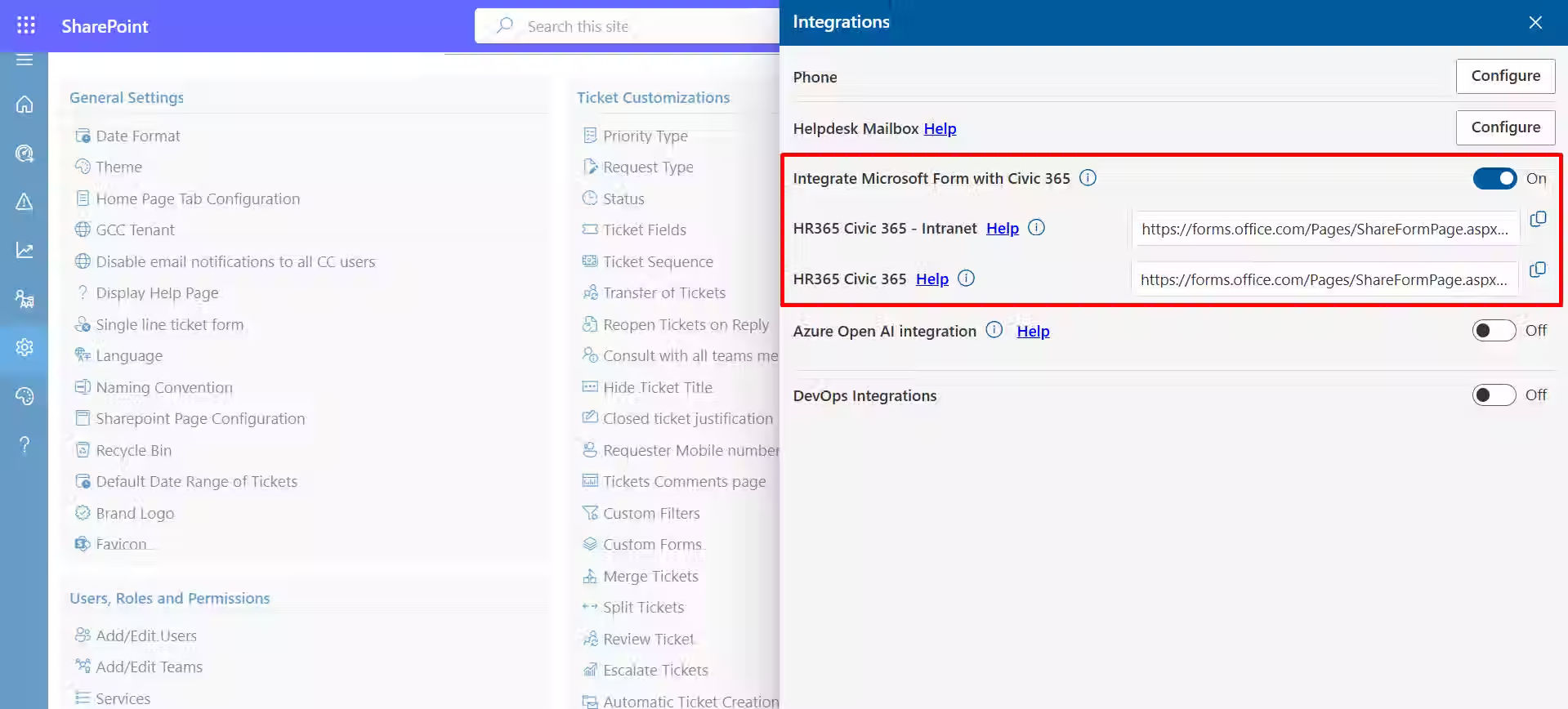Close the Integrations panel
Image resolution: width=1568 pixels, height=709 pixels.
coord(1535,23)
